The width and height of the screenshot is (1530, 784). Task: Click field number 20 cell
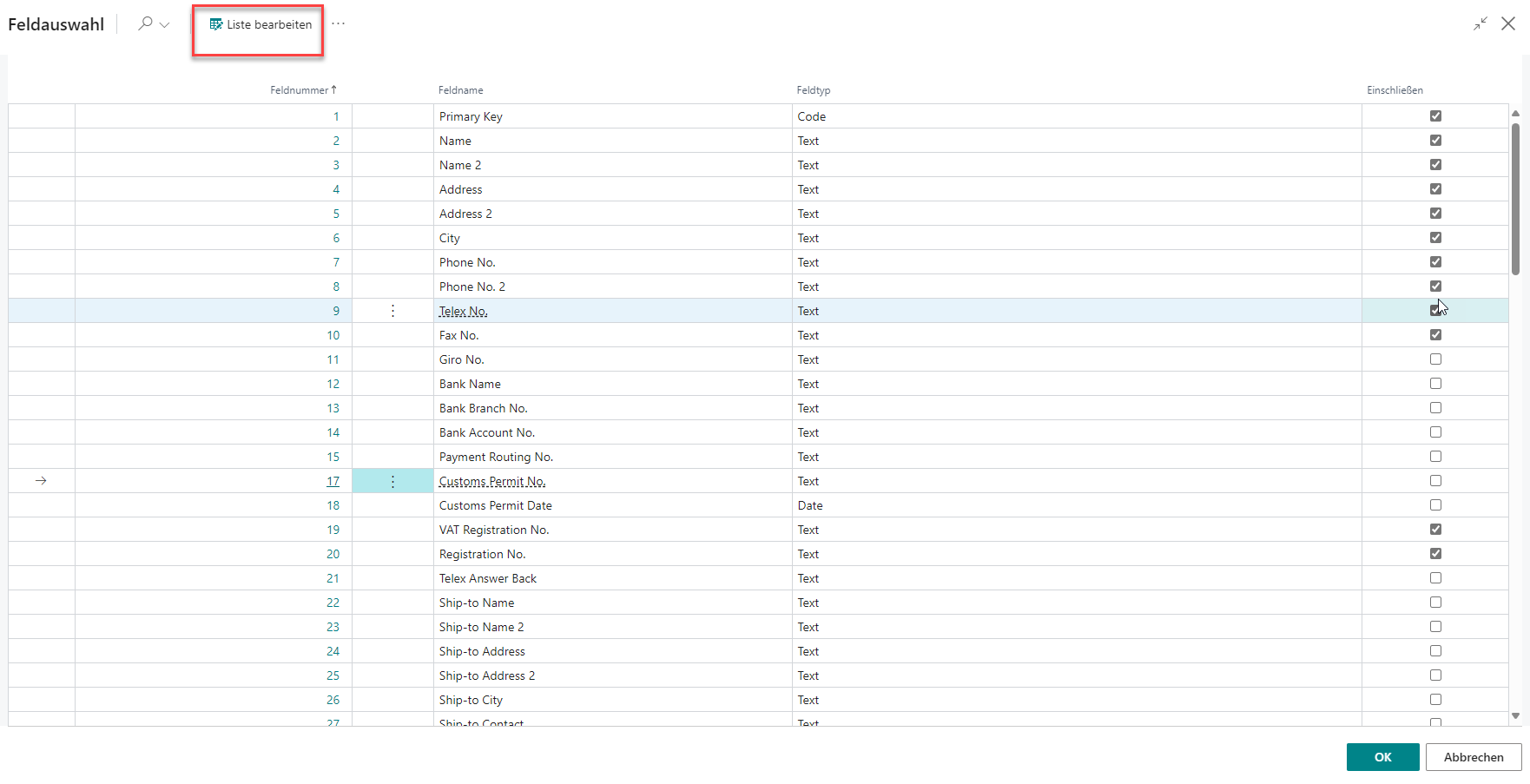(214, 554)
